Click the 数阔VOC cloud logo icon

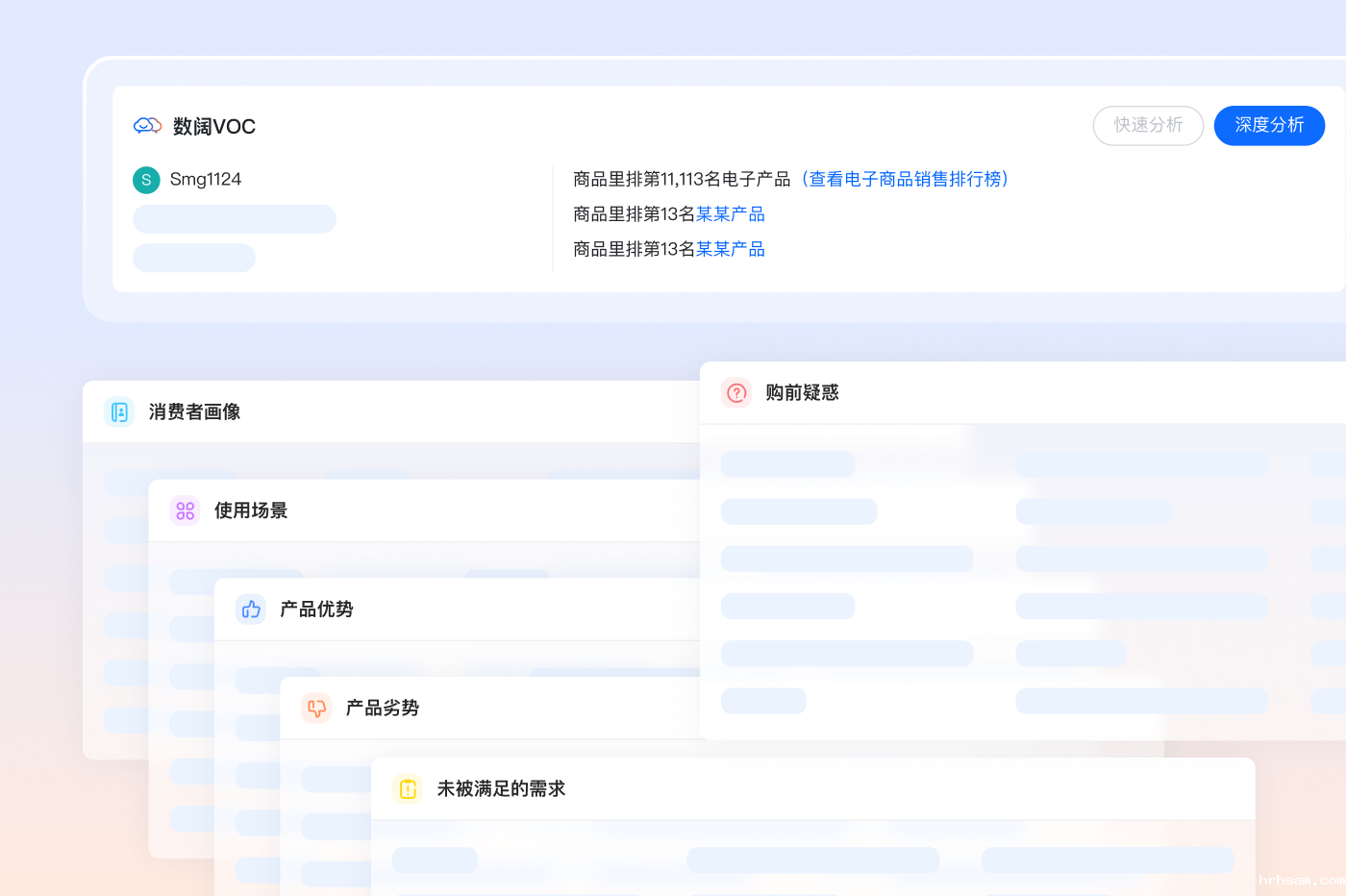tap(147, 126)
